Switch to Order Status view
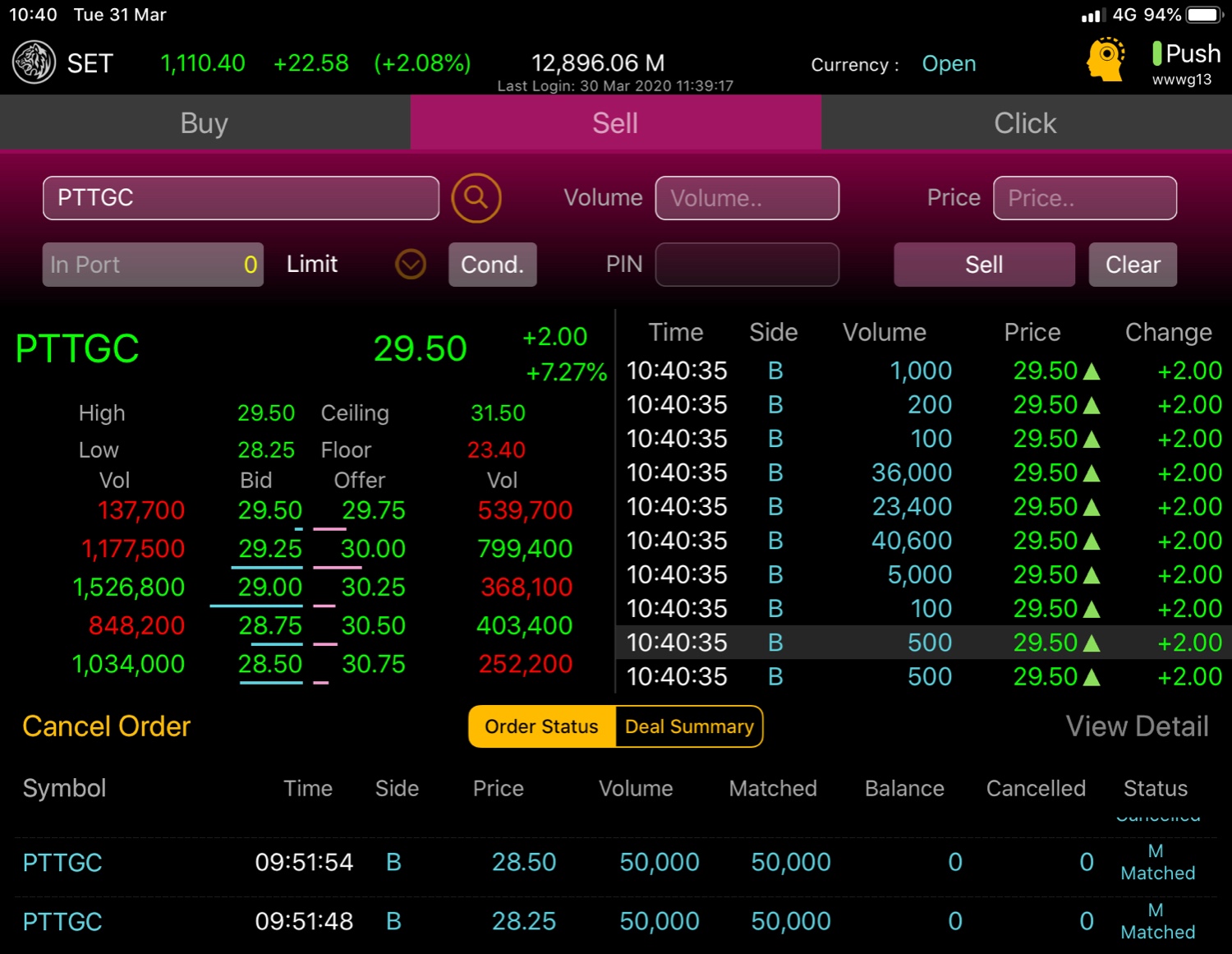Viewport: 1232px width, 954px height. click(x=541, y=726)
